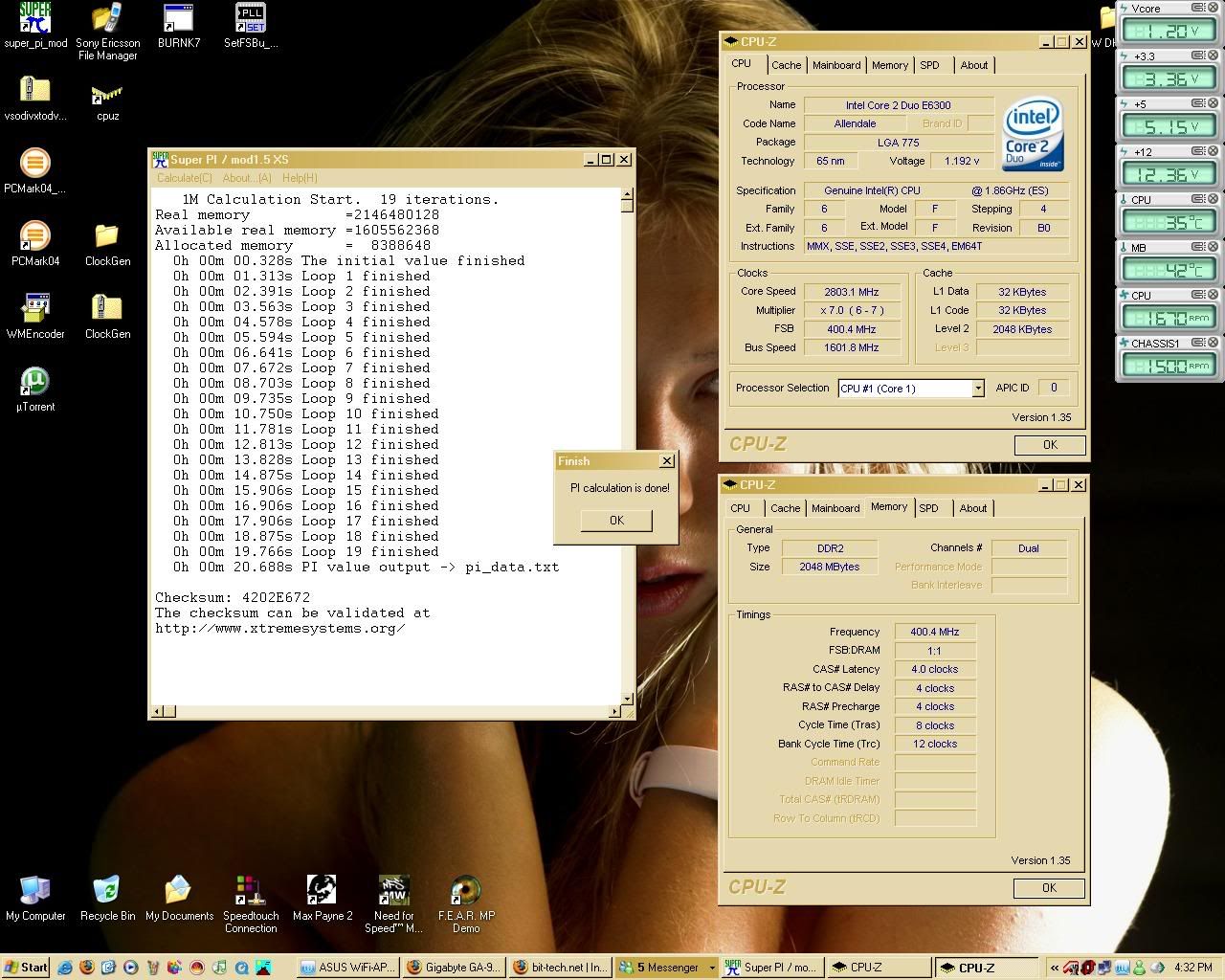Switch to Super PI taskbar button

[x=771, y=968]
